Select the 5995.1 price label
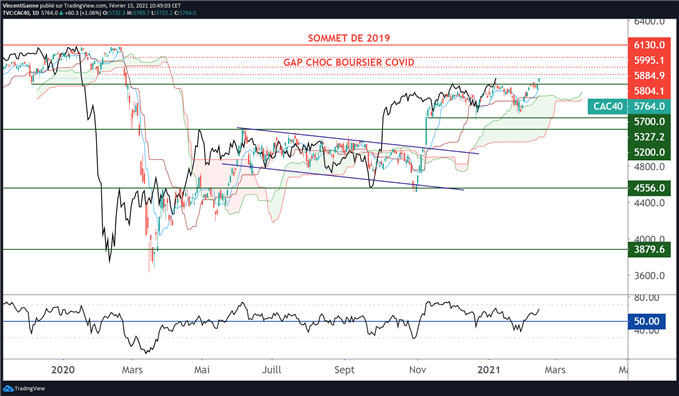Image resolution: width=679 pixels, height=396 pixels. click(x=649, y=60)
